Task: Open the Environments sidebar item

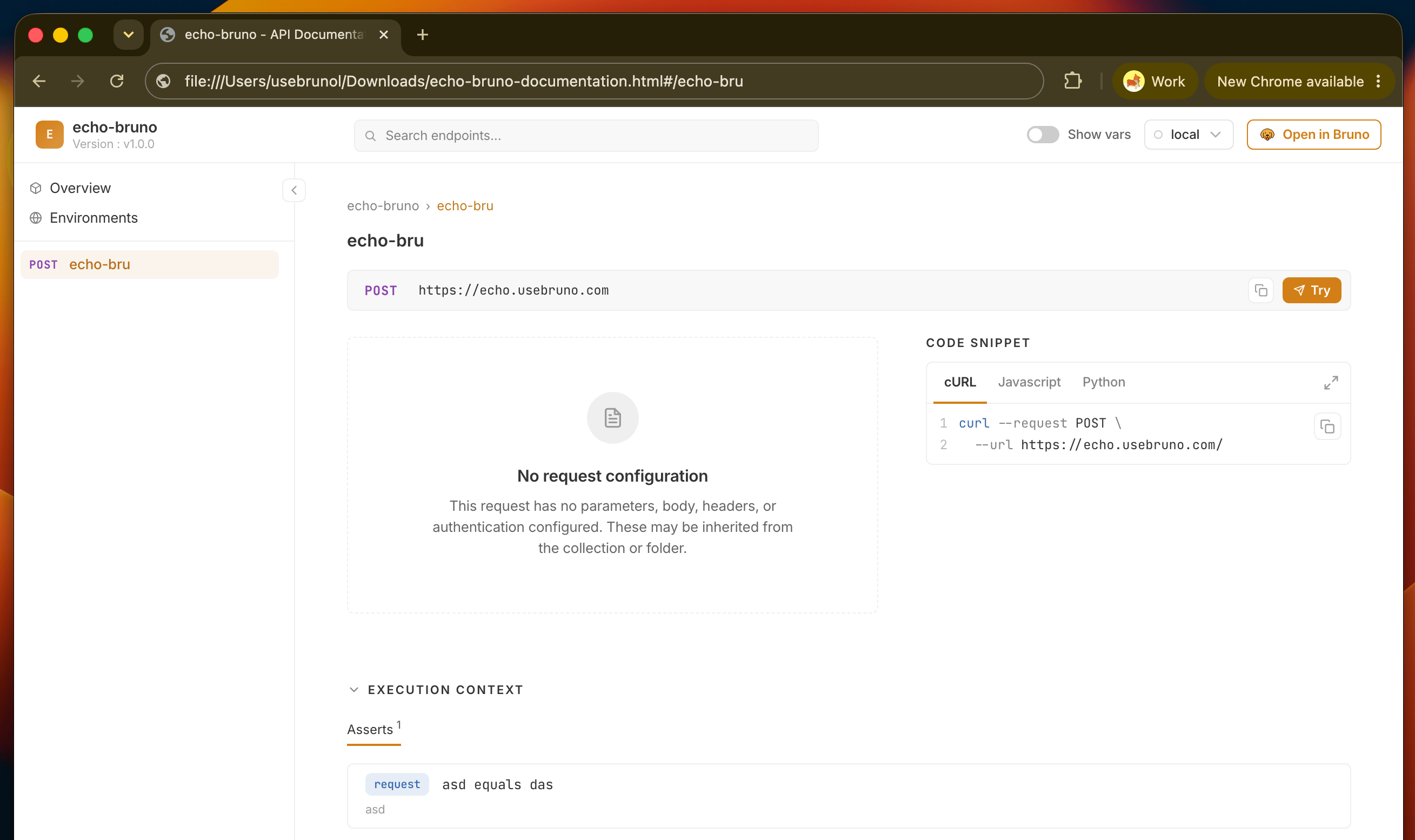Action: pos(94,218)
